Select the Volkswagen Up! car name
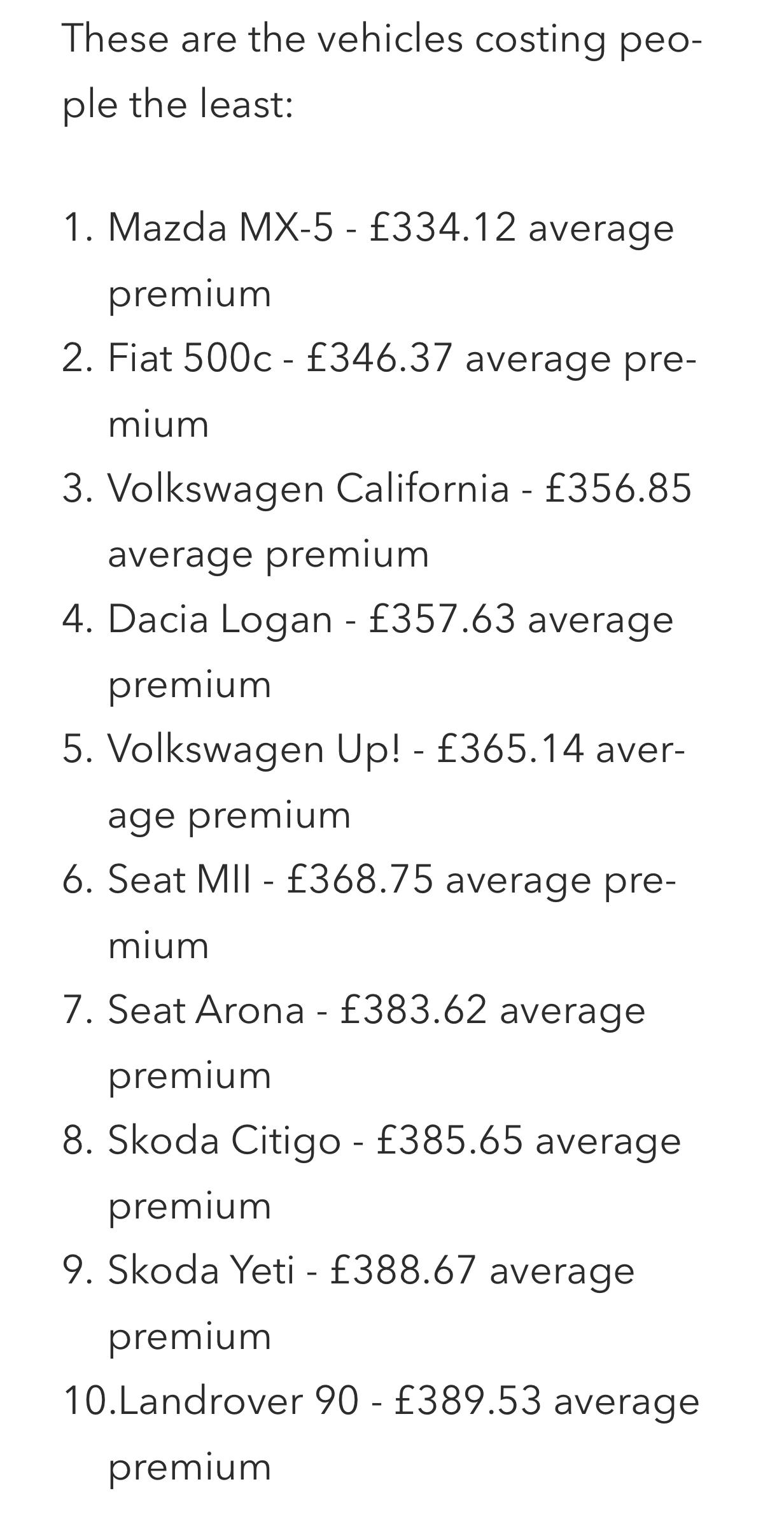The image size is (784, 1540). click(x=255, y=748)
